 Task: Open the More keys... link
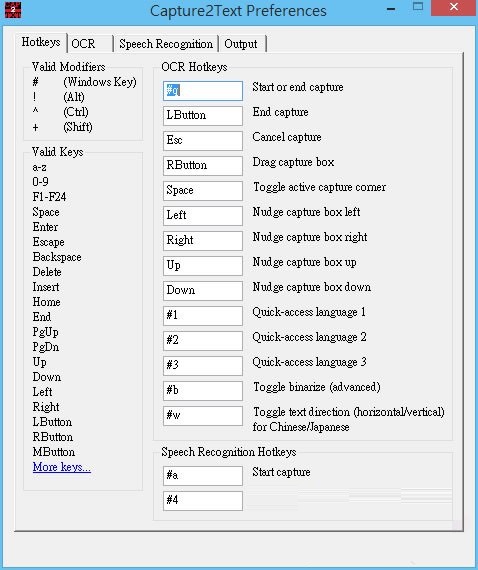[x=61, y=466]
